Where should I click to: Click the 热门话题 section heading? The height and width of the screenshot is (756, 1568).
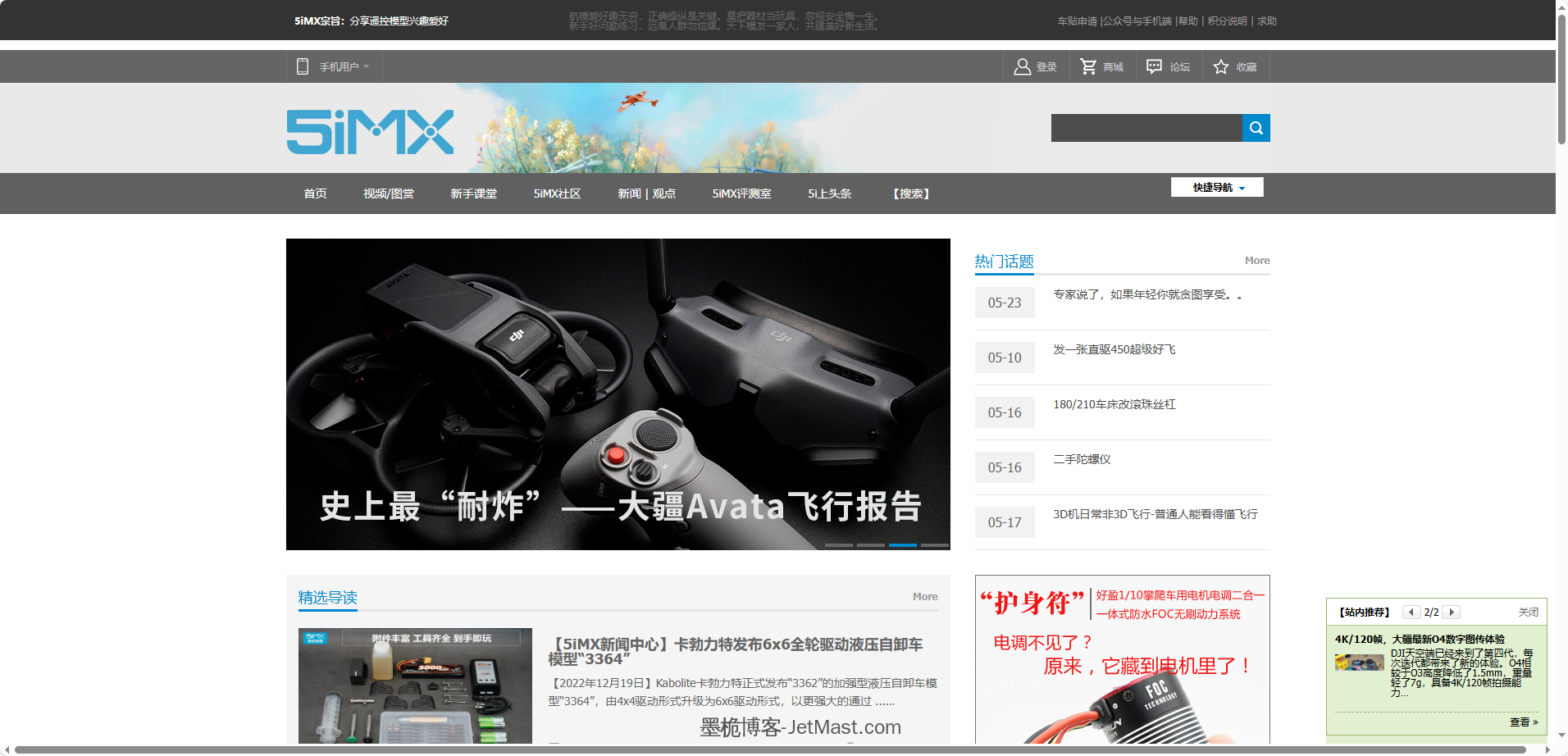(x=1004, y=262)
